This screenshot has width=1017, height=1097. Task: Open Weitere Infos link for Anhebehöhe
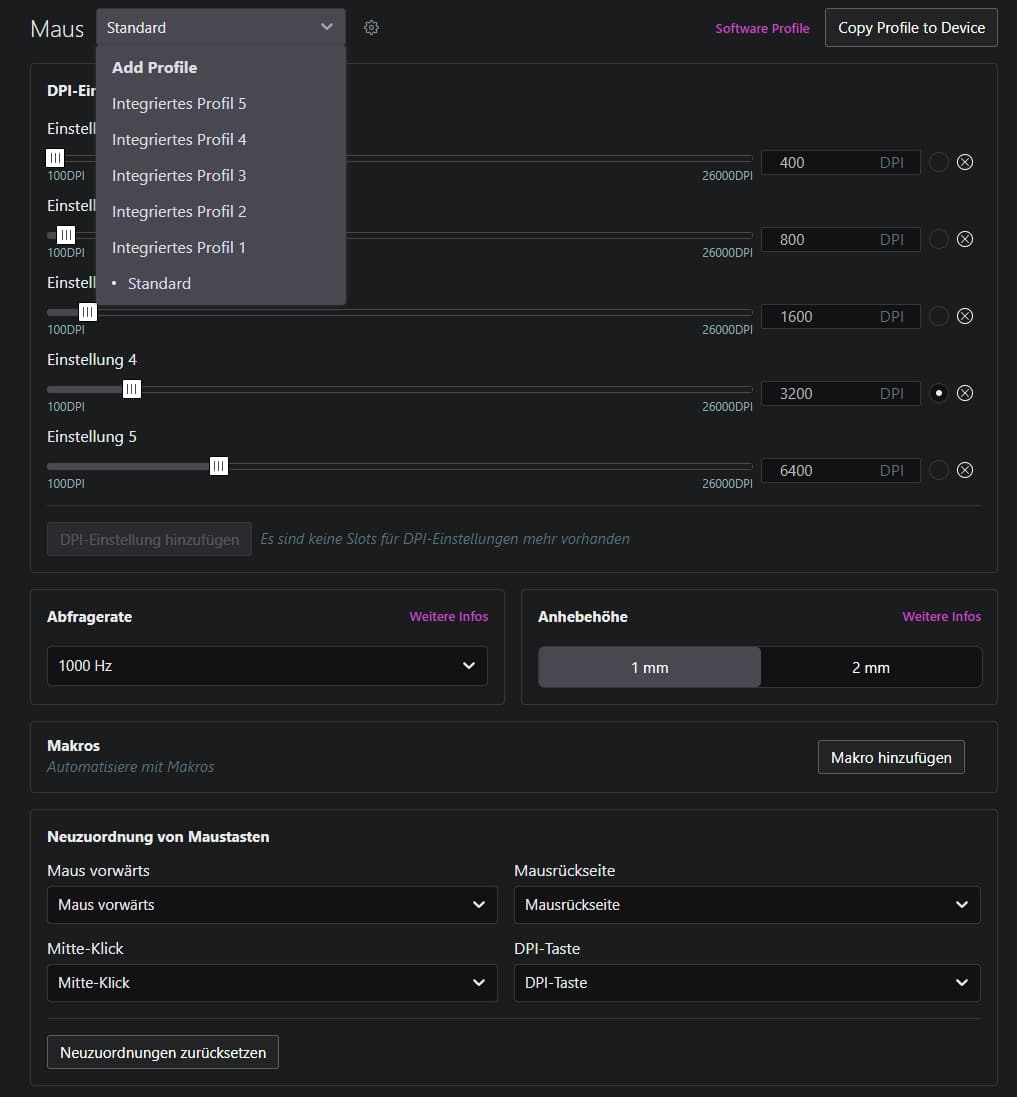pos(941,617)
